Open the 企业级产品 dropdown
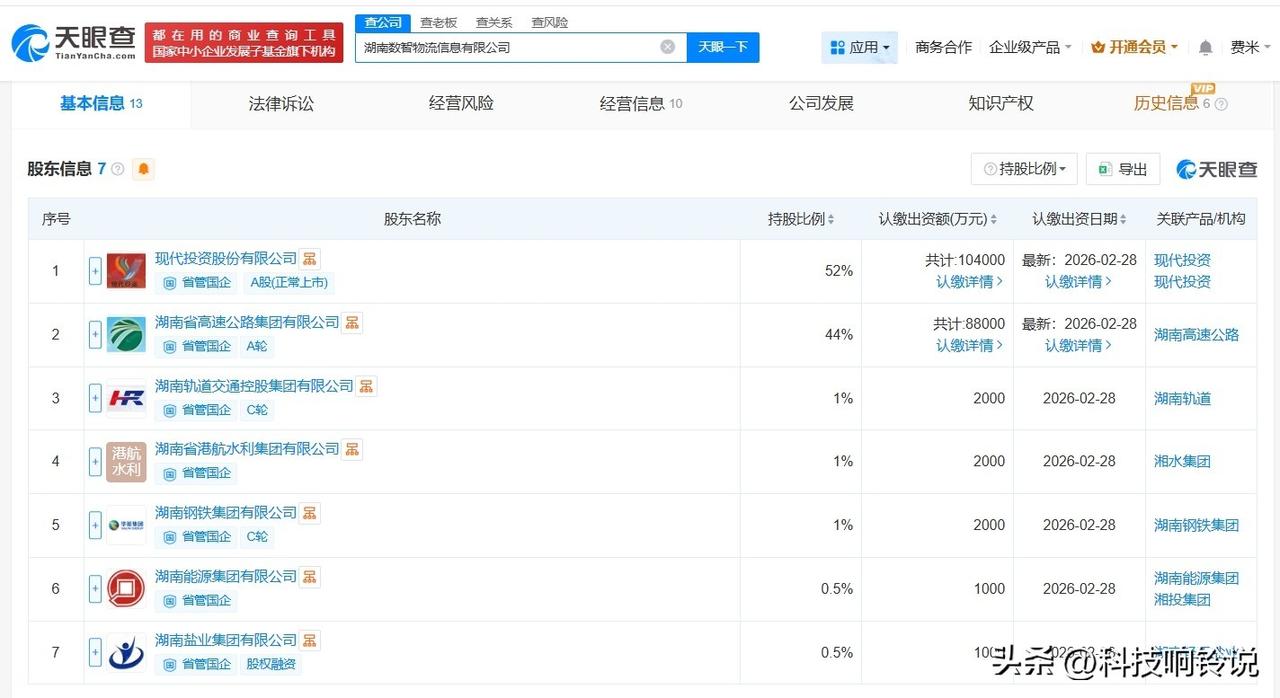 tap(1030, 47)
